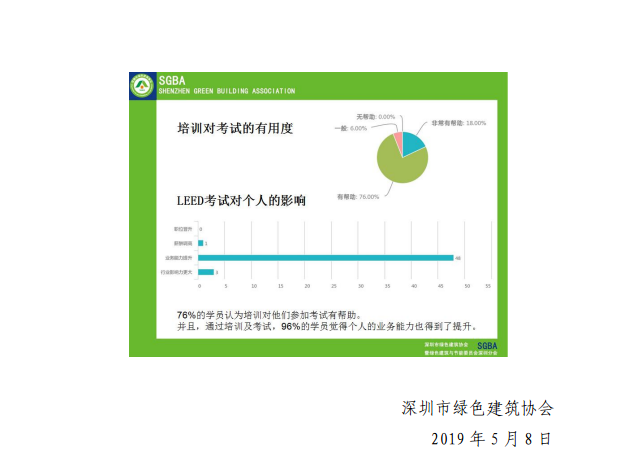Click the heading 培训对考试的有用度

tap(235, 129)
